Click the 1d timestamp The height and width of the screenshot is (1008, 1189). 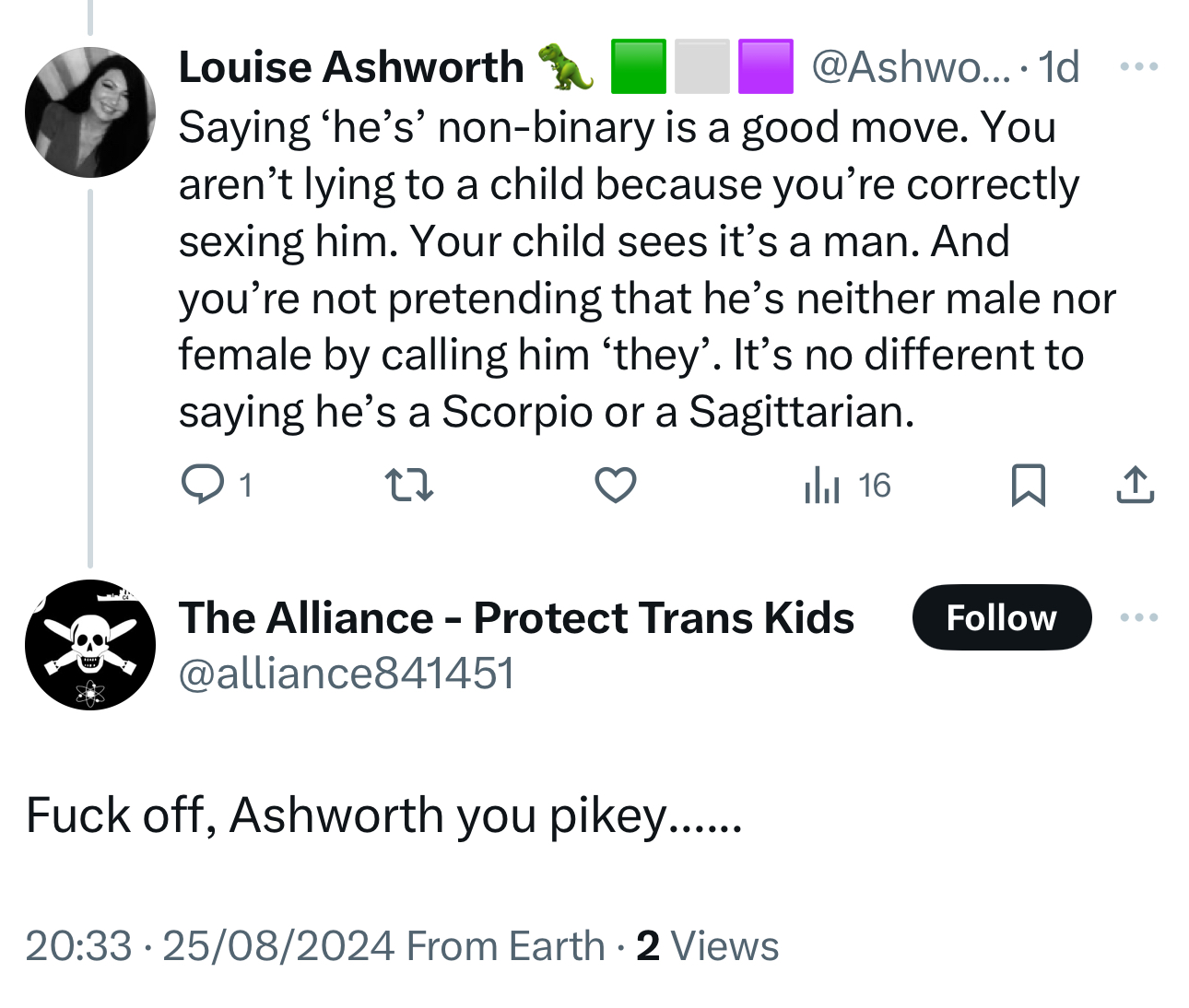[x=1059, y=67]
